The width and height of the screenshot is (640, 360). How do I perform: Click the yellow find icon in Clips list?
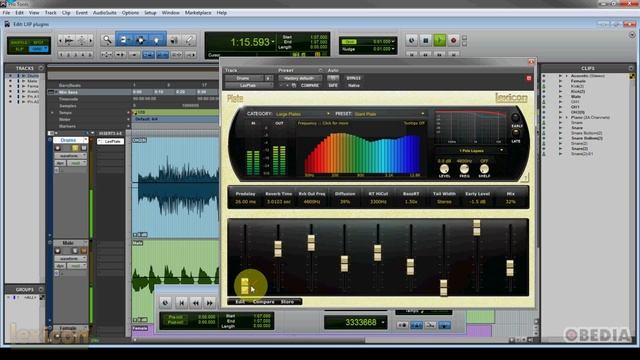coord(632,76)
